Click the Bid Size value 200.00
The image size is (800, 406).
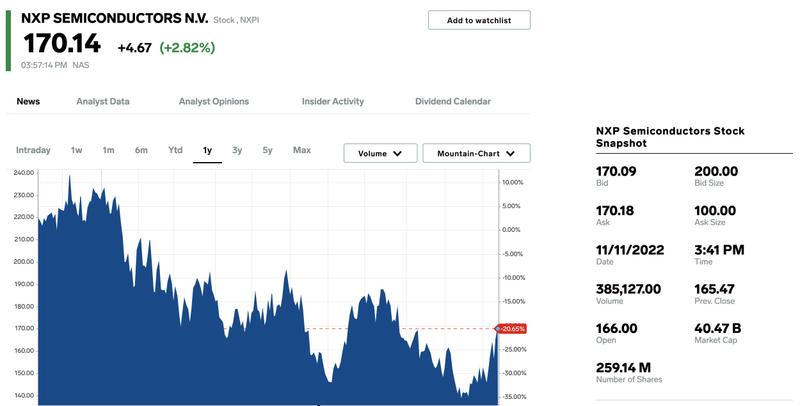(716, 171)
